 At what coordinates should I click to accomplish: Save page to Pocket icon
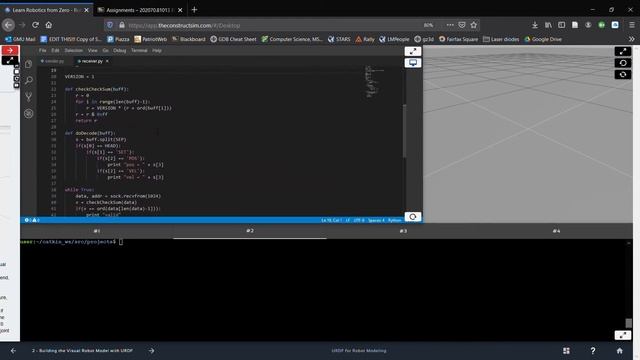click(x=462, y=25)
